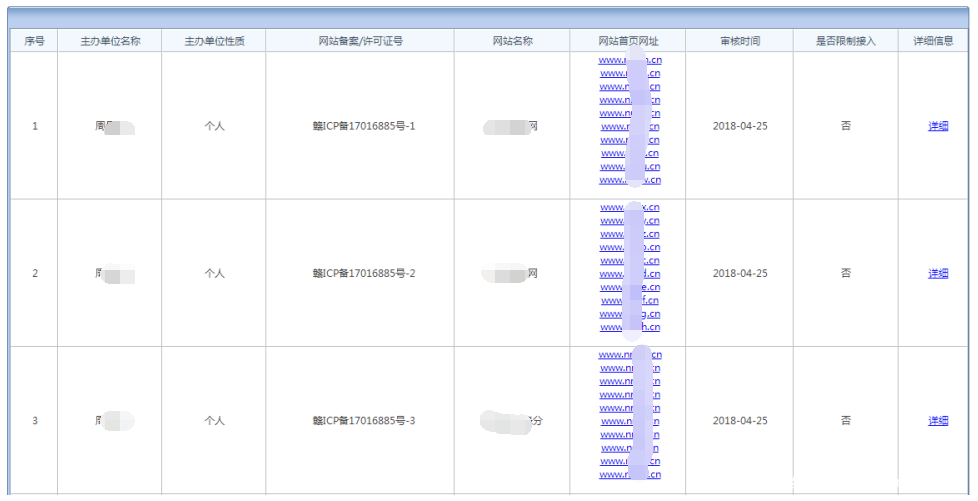Open the 详细 link for row 1
This screenshot has height=501, width=978.
click(937, 126)
